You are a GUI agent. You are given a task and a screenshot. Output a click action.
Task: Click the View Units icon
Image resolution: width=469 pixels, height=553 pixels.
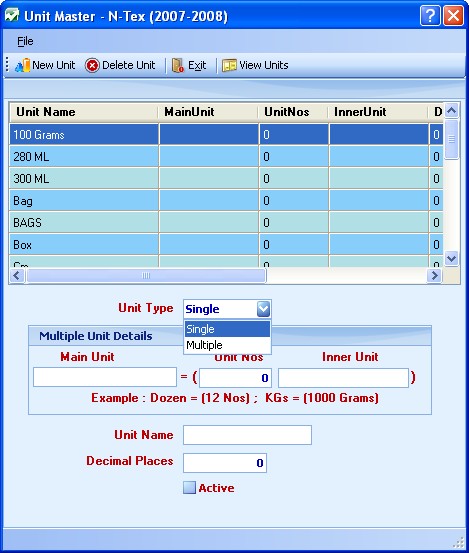[229, 65]
